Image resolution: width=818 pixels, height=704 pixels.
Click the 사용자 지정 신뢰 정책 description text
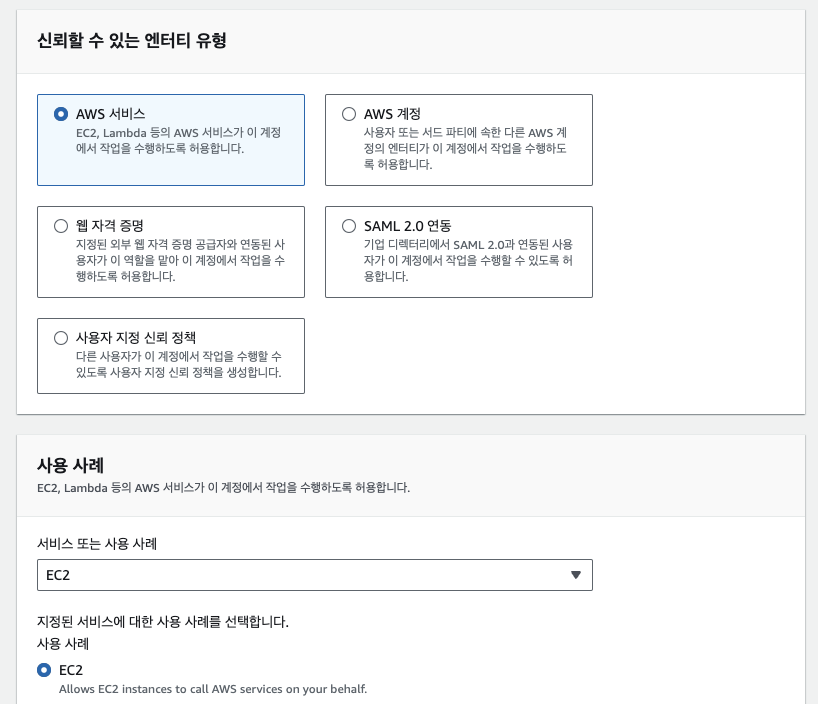pyautogui.click(x=179, y=364)
